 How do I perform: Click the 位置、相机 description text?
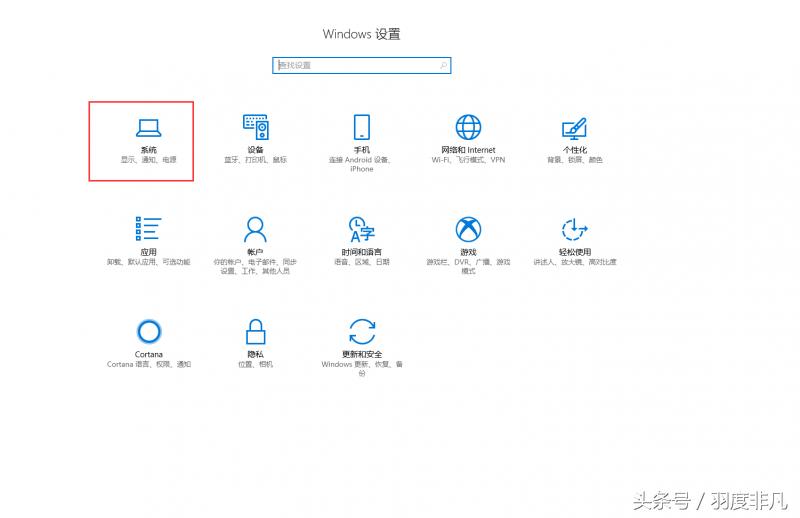point(256,364)
